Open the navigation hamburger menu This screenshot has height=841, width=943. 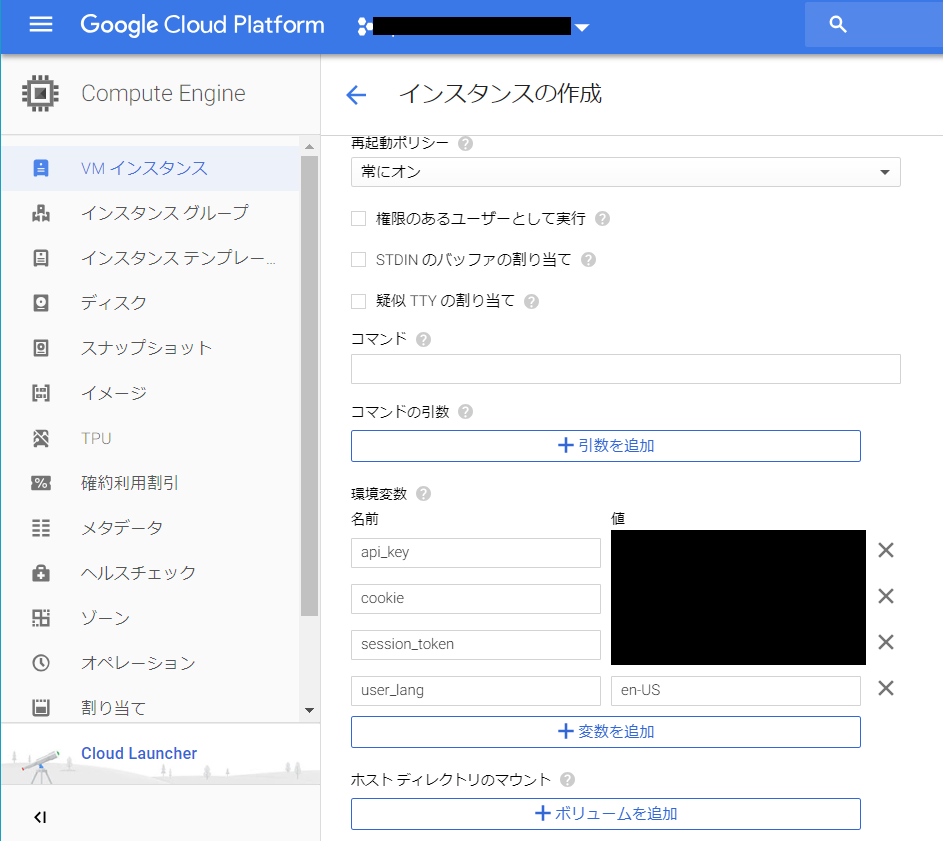(x=40, y=25)
